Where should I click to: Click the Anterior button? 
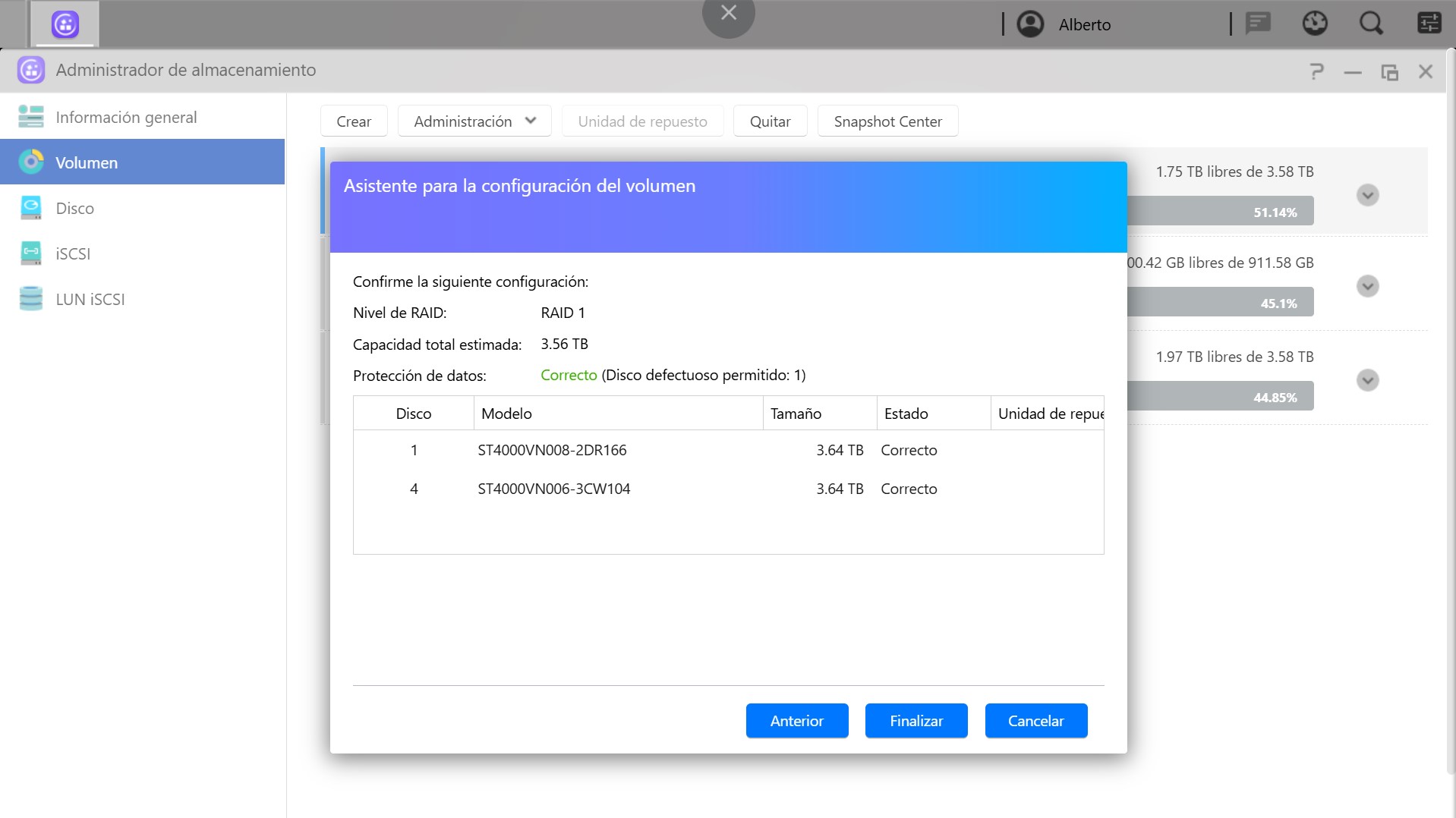[x=796, y=720]
